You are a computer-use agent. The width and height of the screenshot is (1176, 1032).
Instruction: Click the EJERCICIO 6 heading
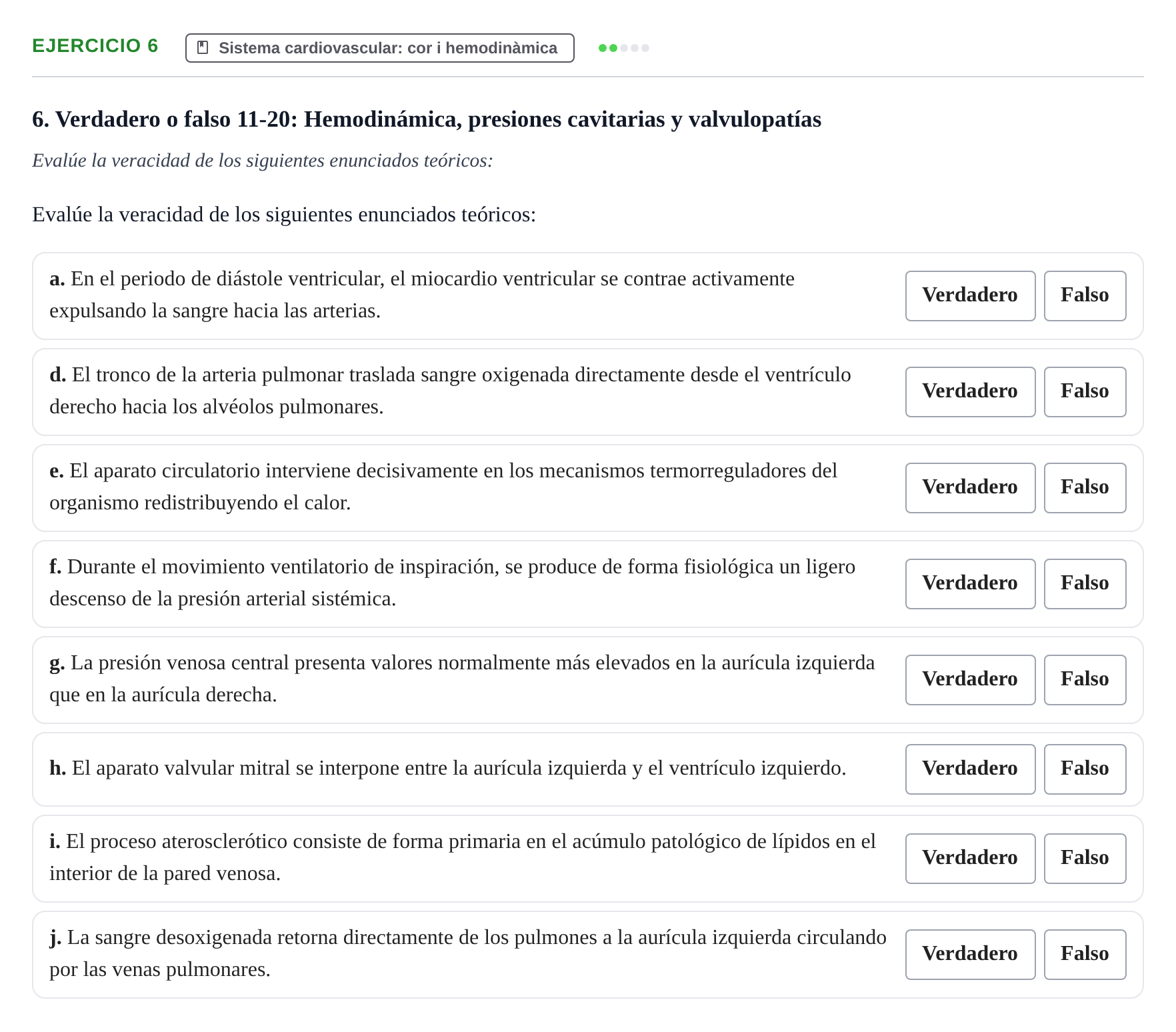tap(95, 46)
